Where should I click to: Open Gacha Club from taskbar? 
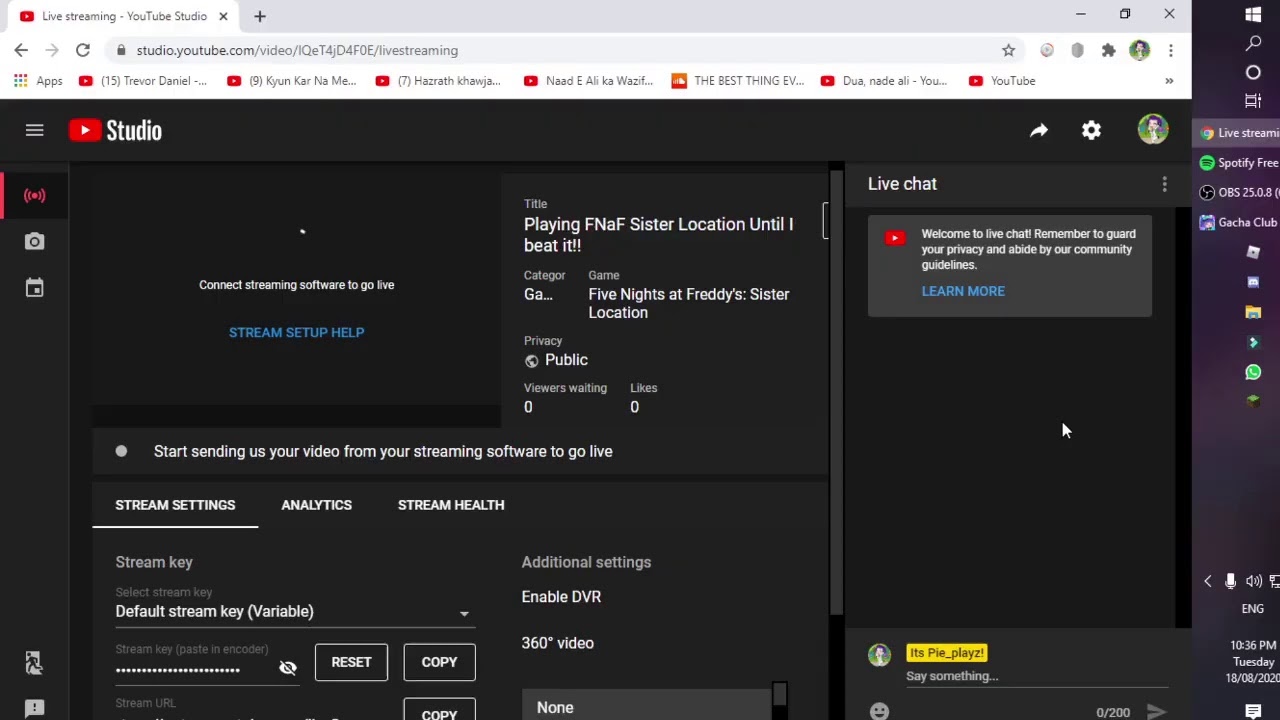1239,222
